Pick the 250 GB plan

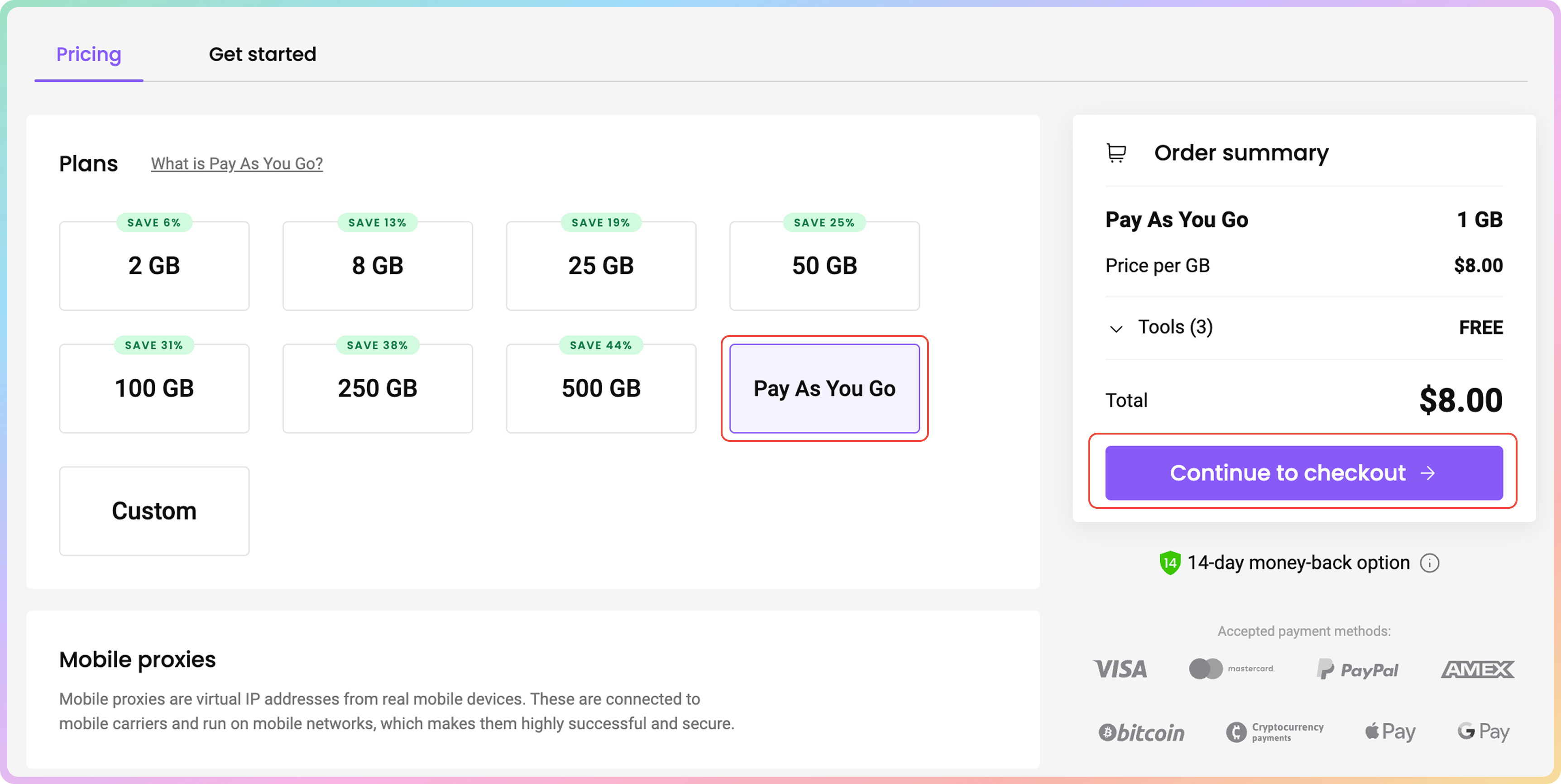click(x=377, y=388)
